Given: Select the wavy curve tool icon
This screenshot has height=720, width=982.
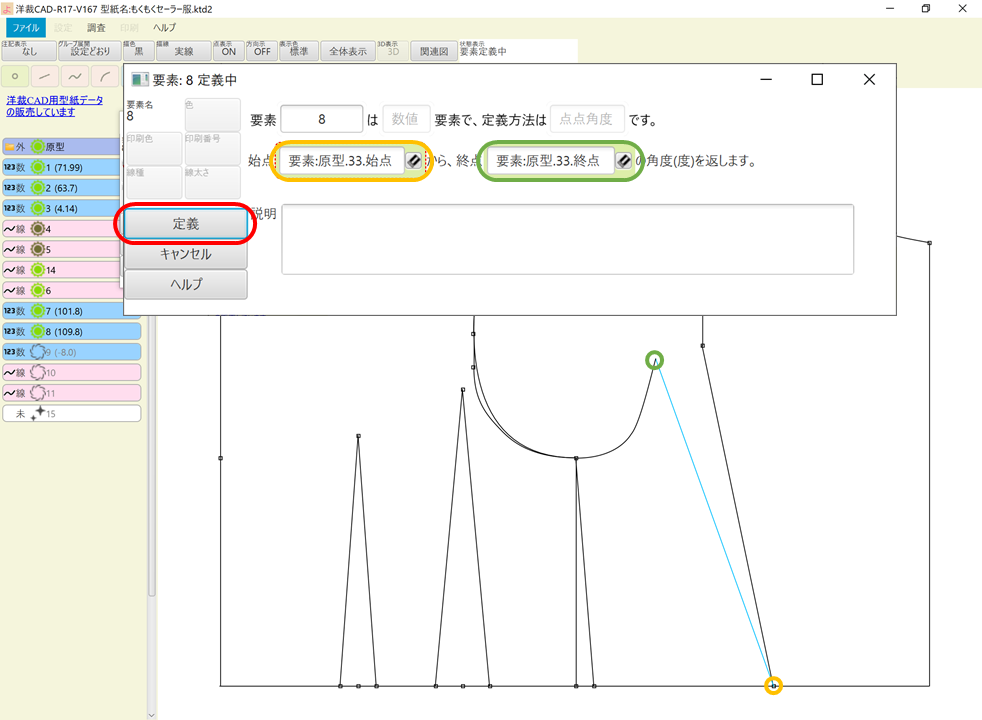Looking at the screenshot, I should coord(75,76).
